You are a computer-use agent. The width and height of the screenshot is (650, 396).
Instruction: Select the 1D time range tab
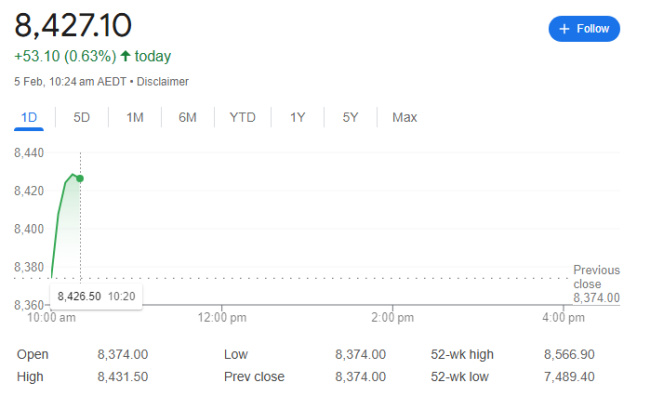29,118
